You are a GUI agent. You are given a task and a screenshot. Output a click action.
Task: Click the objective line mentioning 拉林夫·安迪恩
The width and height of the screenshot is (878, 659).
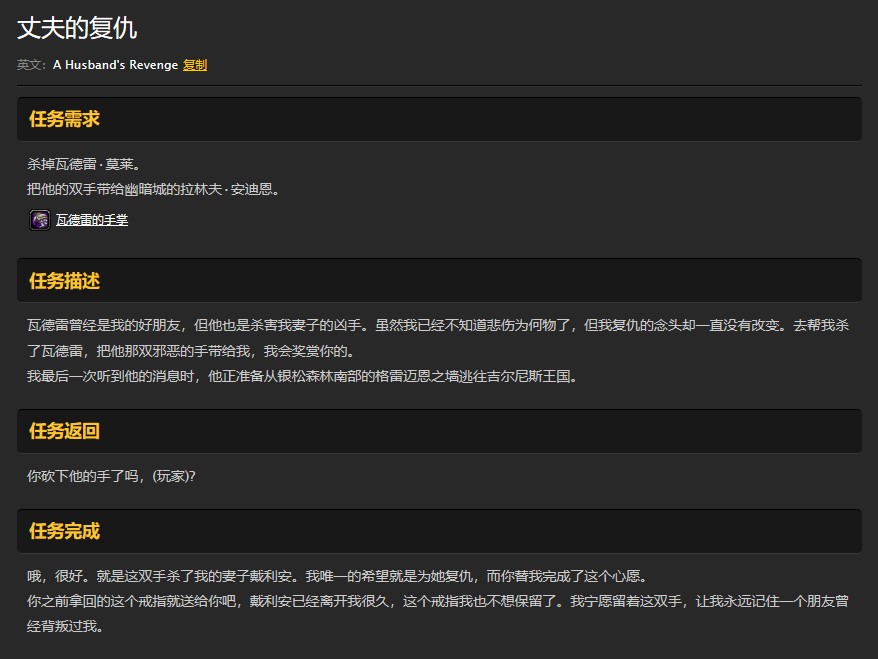[153, 189]
